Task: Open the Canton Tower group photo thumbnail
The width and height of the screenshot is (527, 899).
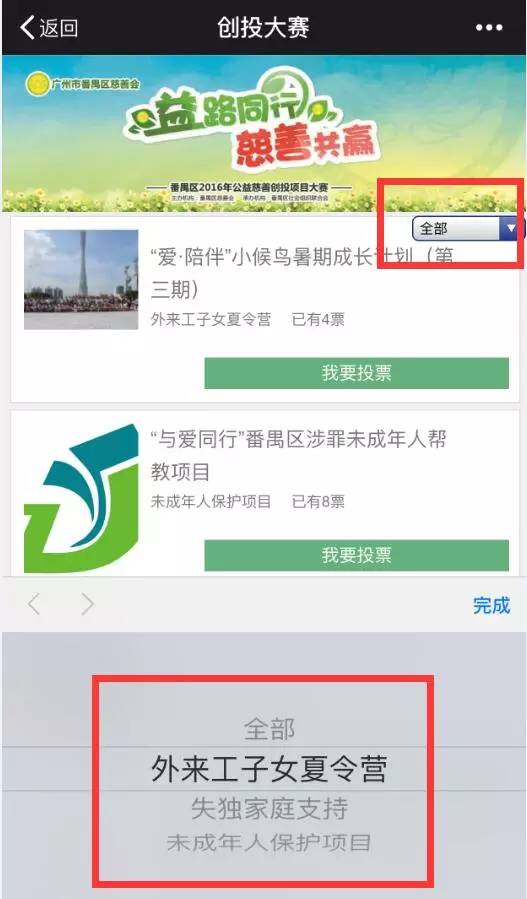Action: 81,279
